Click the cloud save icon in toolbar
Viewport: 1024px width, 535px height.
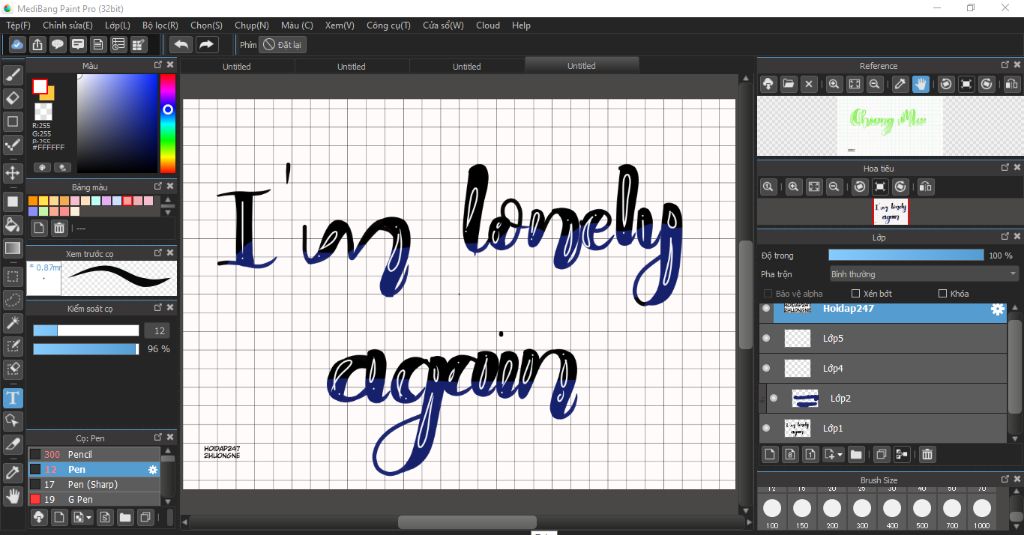point(17,44)
